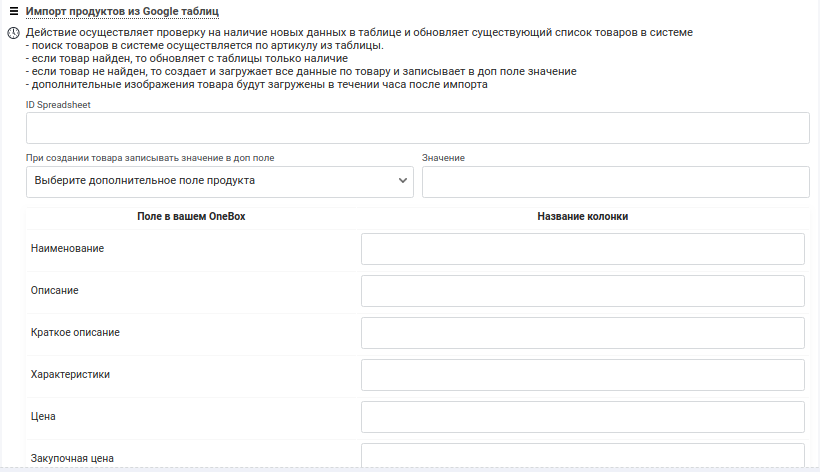The height and width of the screenshot is (472, 820).
Task: Click the Краткое описание row label
Action: [x=75, y=332]
